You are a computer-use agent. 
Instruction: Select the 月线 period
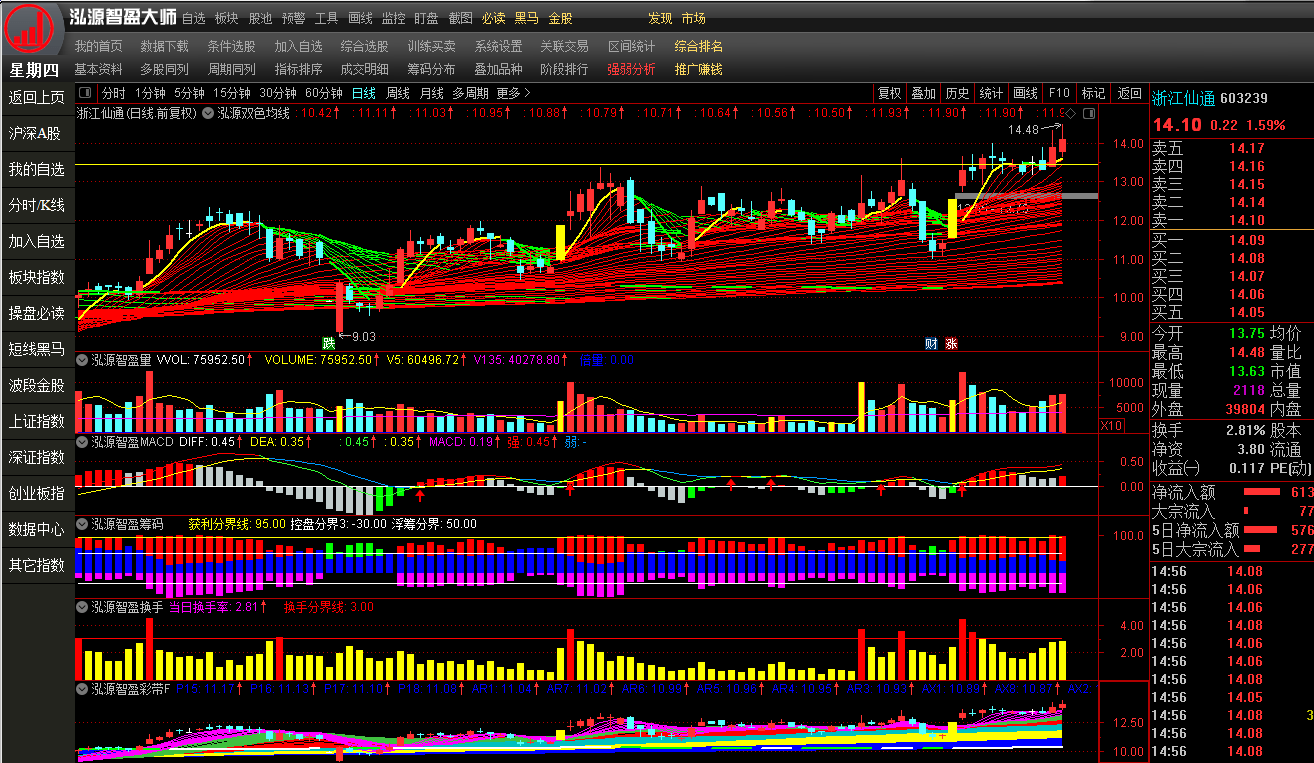tap(432, 93)
